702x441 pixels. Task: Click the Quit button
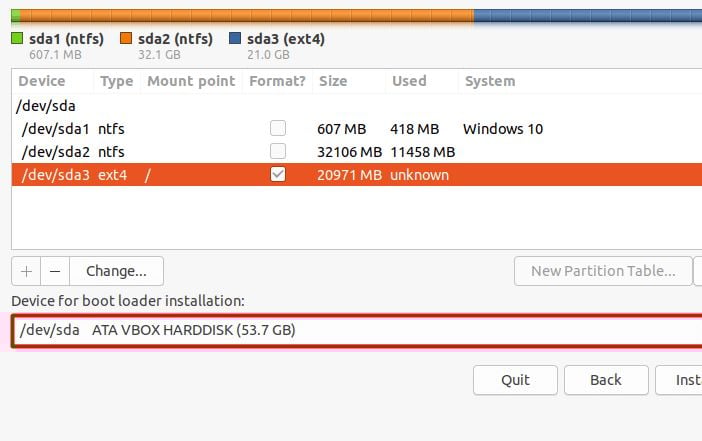coord(515,380)
